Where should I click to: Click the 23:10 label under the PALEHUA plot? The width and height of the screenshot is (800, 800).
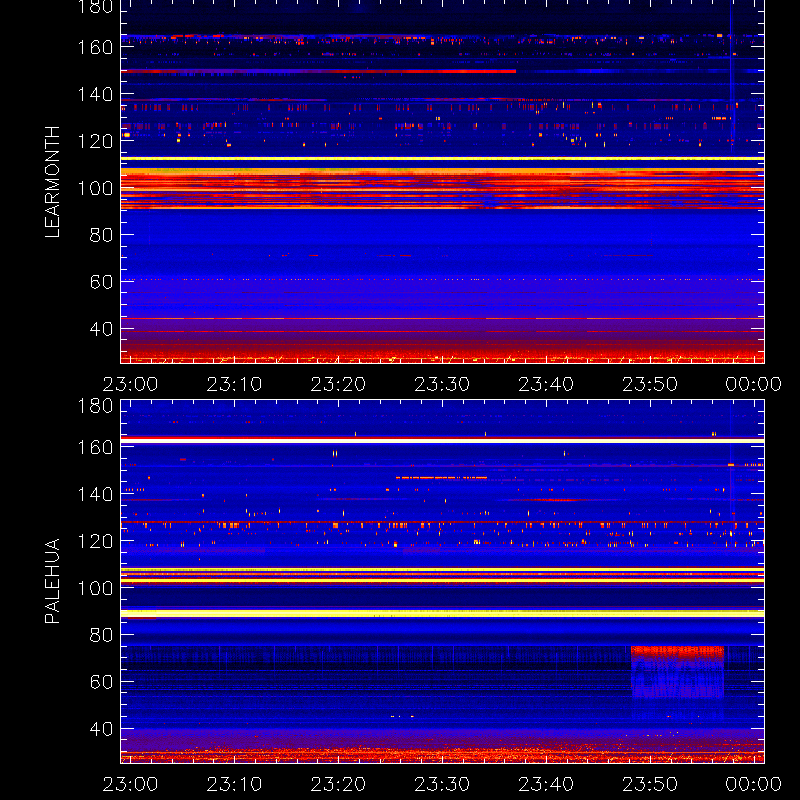234,784
